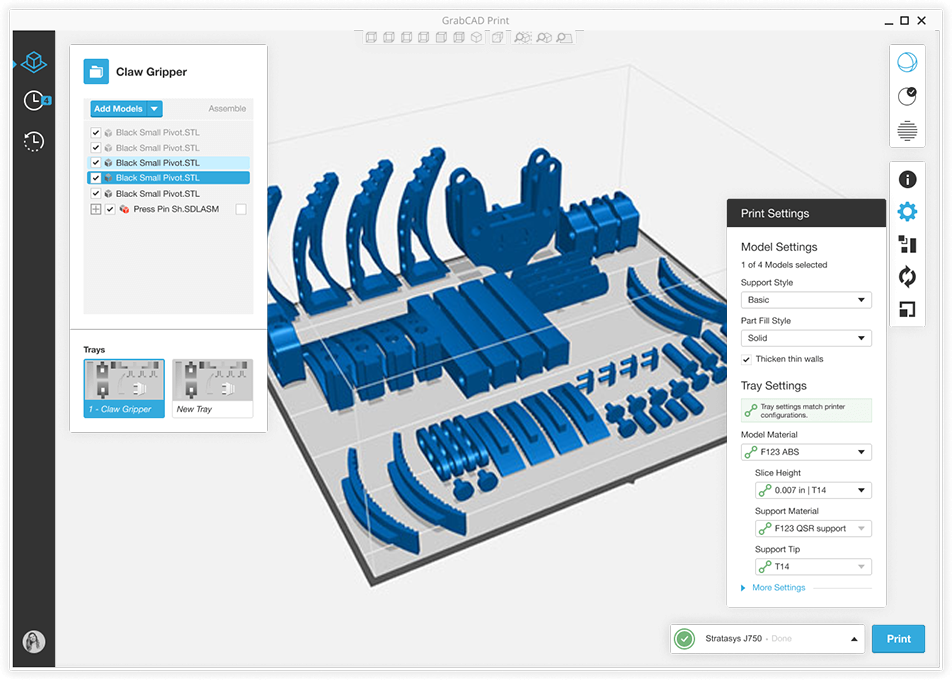Click the link icon in Tray settings match notice
Viewport: 952px width, 680px height.
point(750,411)
